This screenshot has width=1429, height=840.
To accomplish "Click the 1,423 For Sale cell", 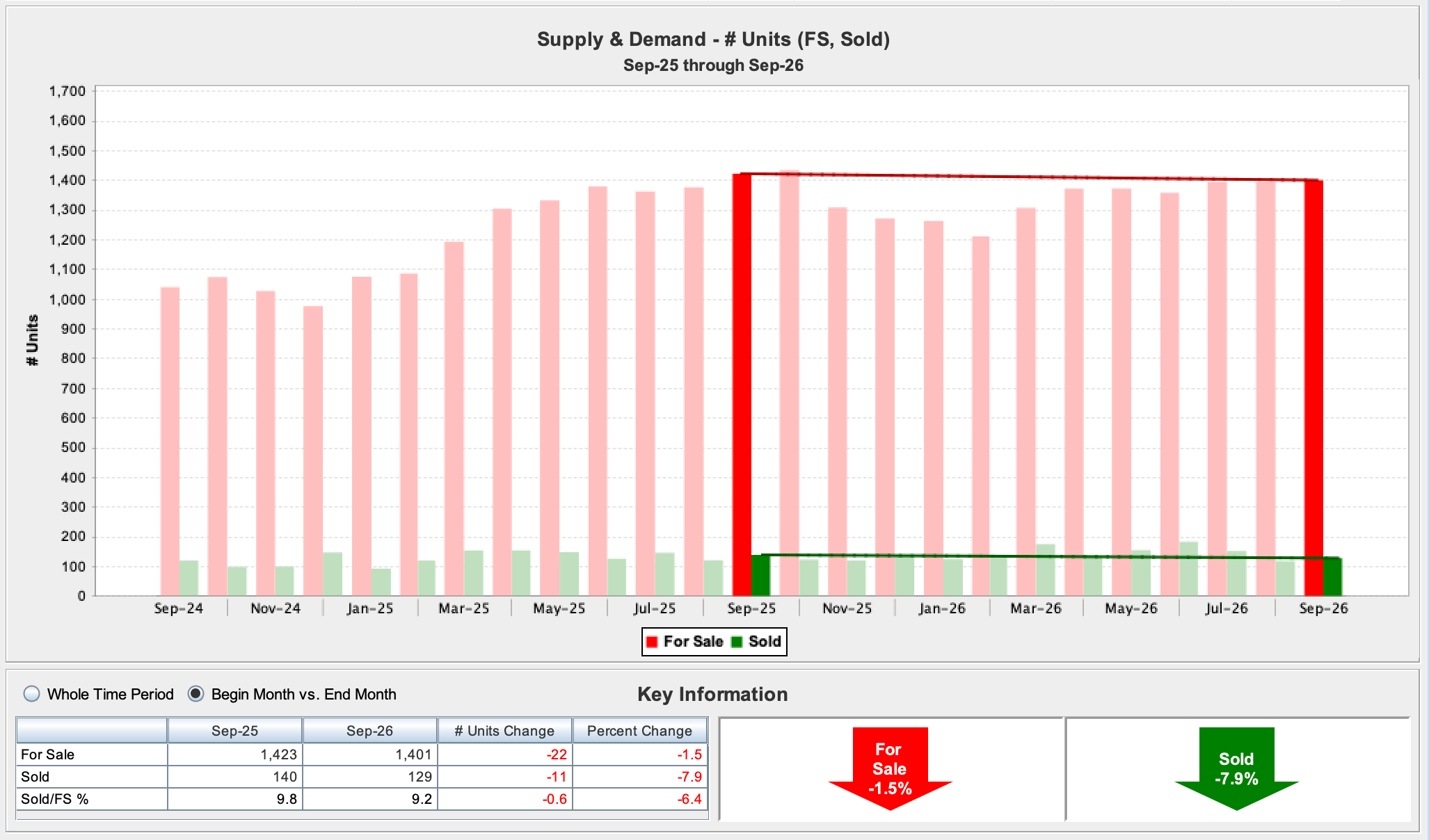I will (x=235, y=754).
